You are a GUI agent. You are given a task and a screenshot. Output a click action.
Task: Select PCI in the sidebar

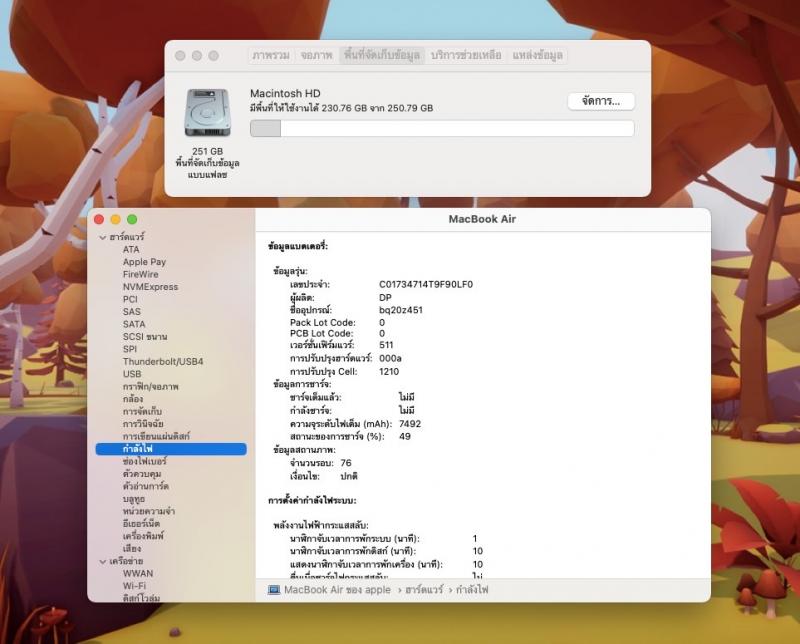point(130,299)
